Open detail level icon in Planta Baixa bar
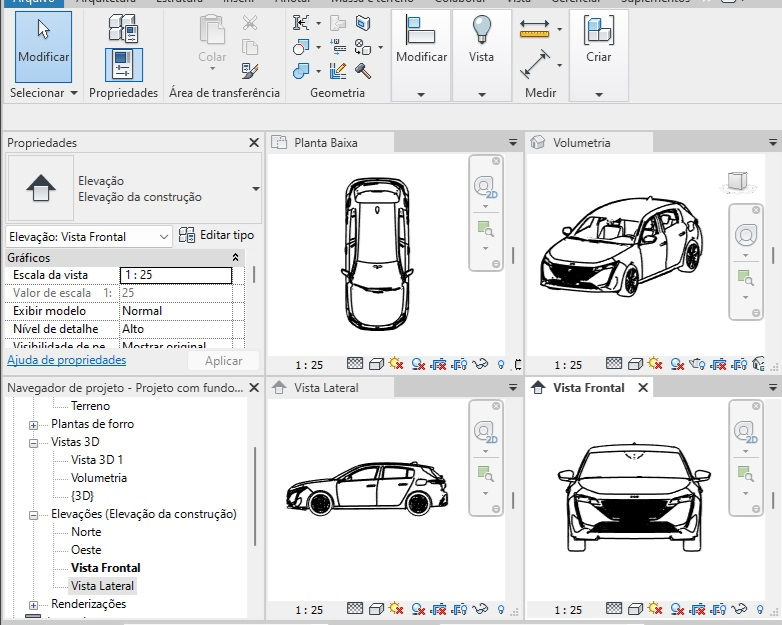782x625 pixels. pyautogui.click(x=355, y=364)
